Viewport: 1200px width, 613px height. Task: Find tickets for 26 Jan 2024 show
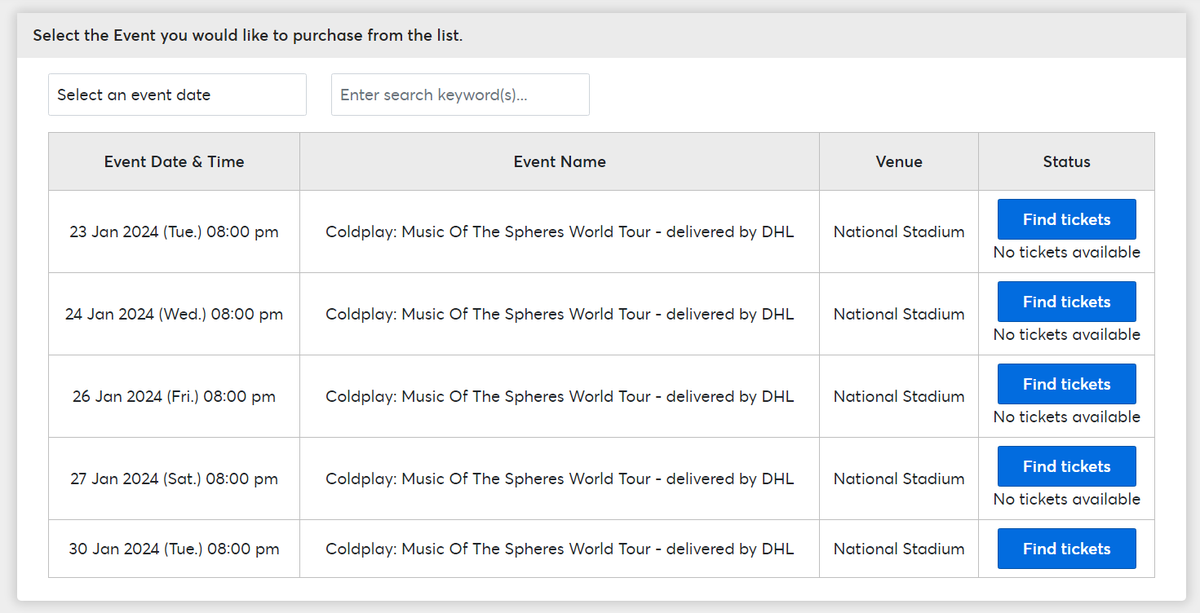pos(1066,384)
